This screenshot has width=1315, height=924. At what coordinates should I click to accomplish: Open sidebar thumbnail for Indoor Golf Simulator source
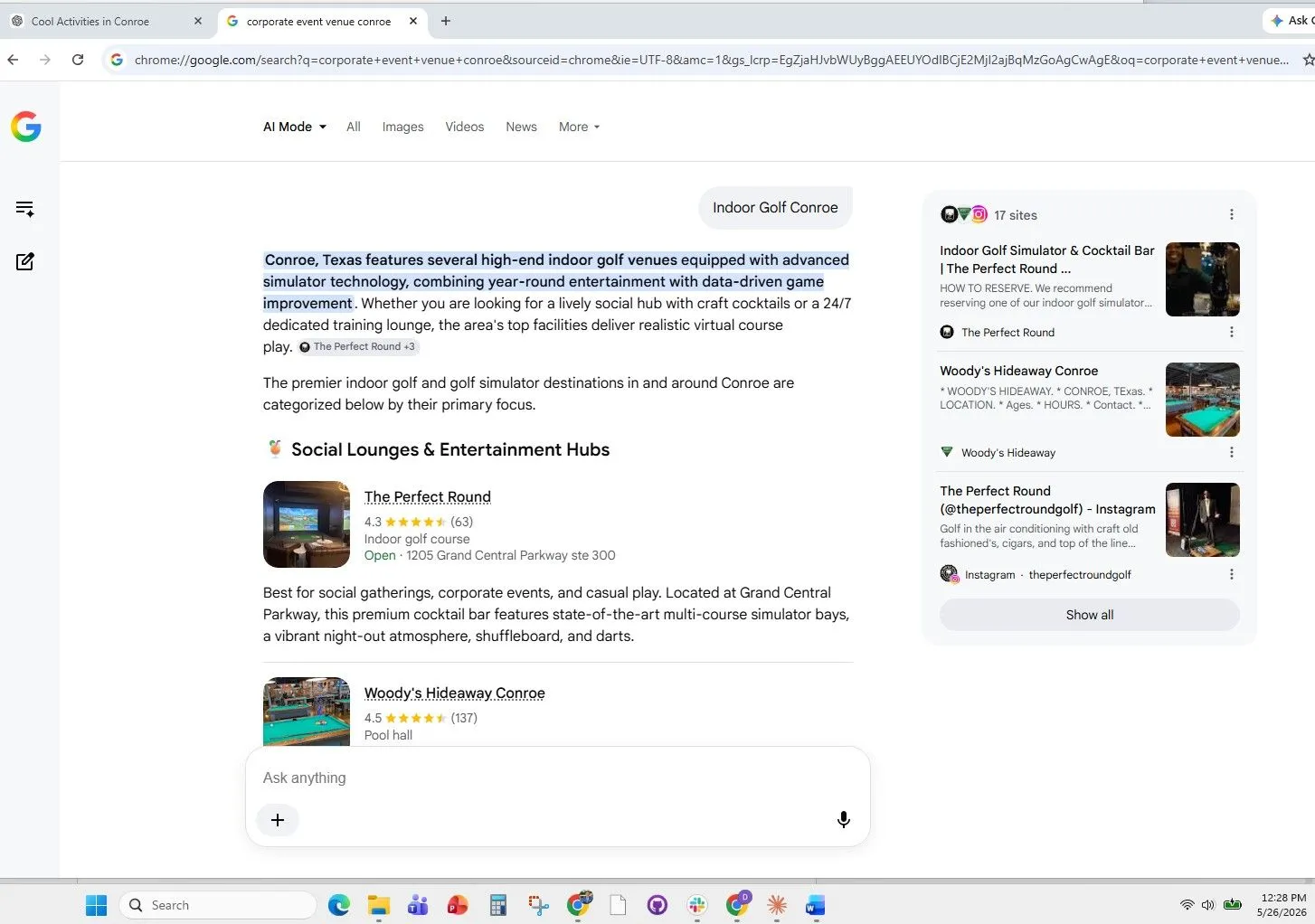[x=1203, y=279]
